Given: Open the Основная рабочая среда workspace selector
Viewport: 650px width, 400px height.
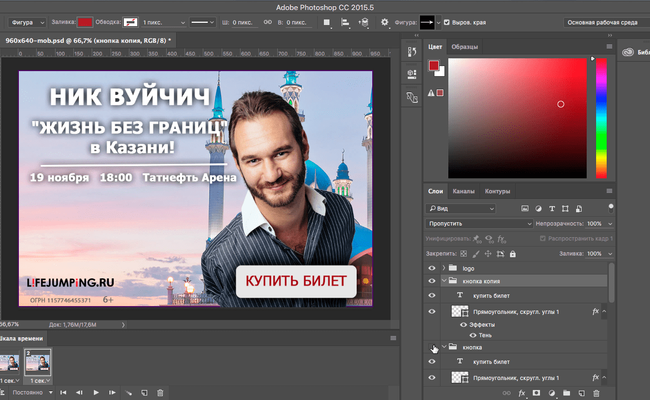Looking at the screenshot, I should [x=604, y=21].
